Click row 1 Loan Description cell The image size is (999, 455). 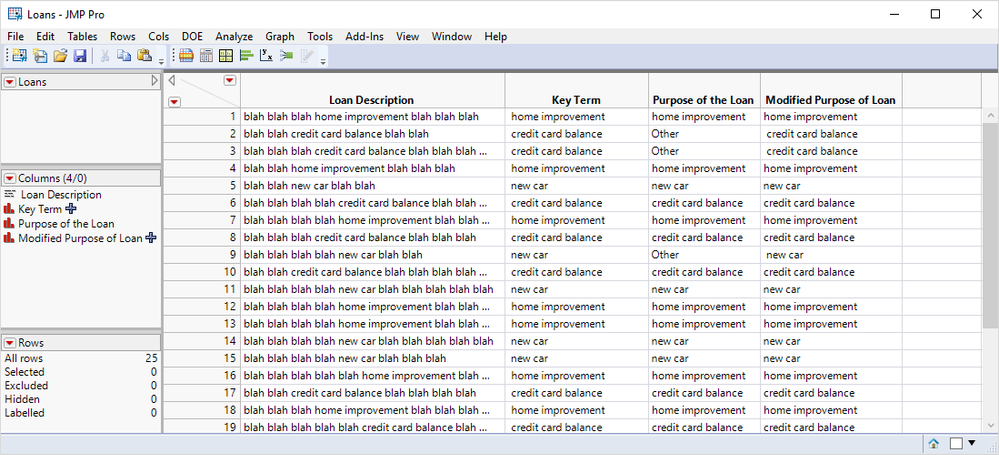(x=373, y=117)
